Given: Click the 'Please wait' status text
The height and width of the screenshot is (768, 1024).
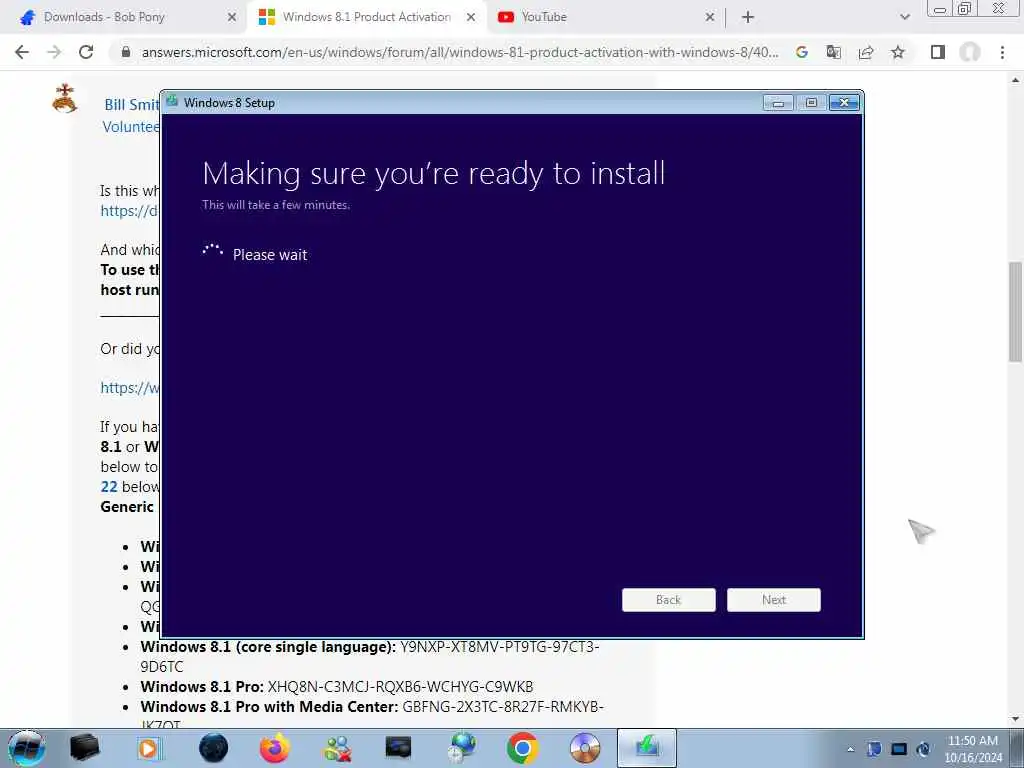Looking at the screenshot, I should pos(270,255).
